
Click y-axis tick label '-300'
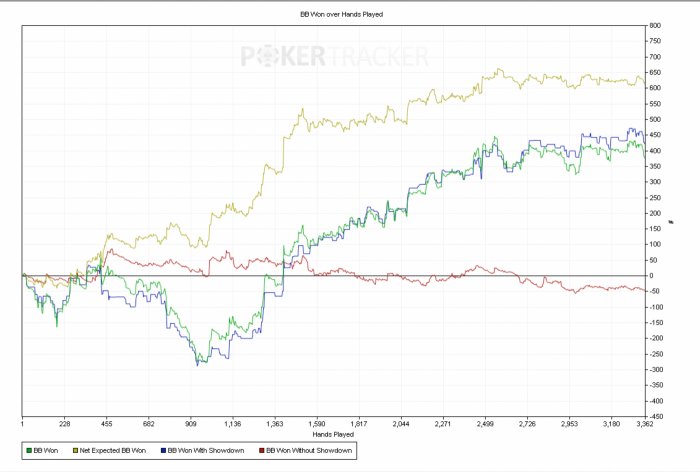[656, 370]
